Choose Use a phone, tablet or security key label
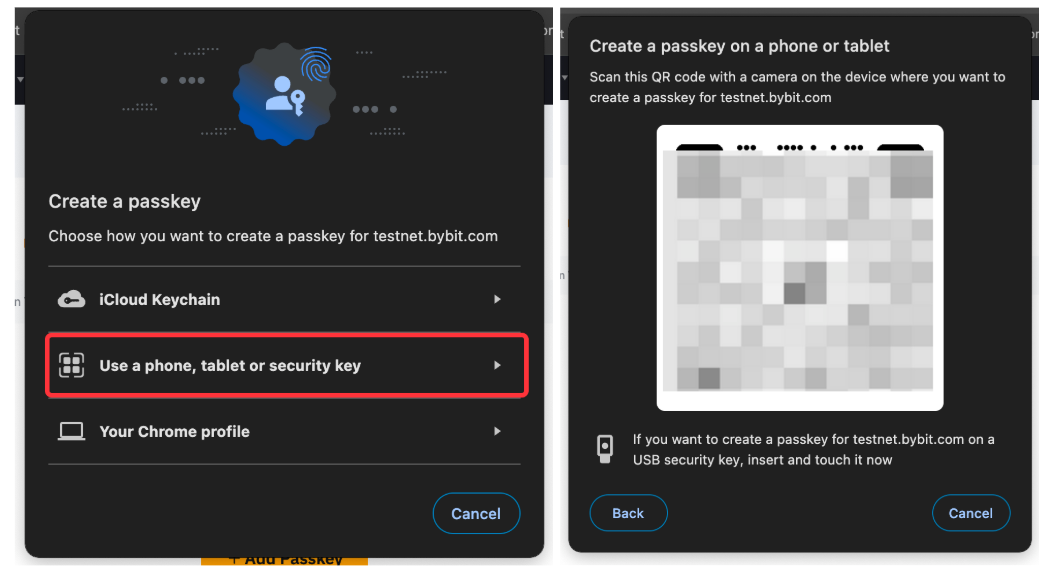The width and height of the screenshot is (1040, 568). click(230, 366)
